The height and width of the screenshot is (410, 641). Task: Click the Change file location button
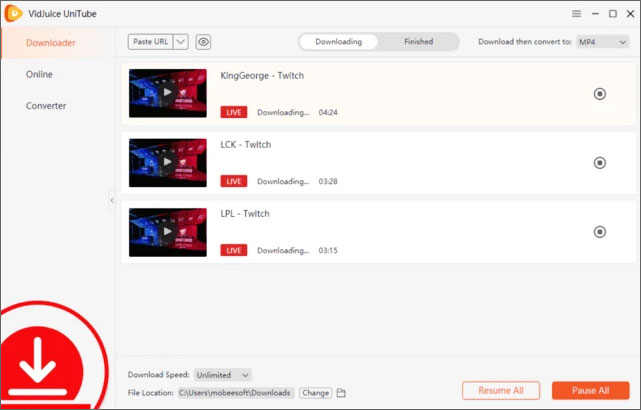pyautogui.click(x=316, y=393)
